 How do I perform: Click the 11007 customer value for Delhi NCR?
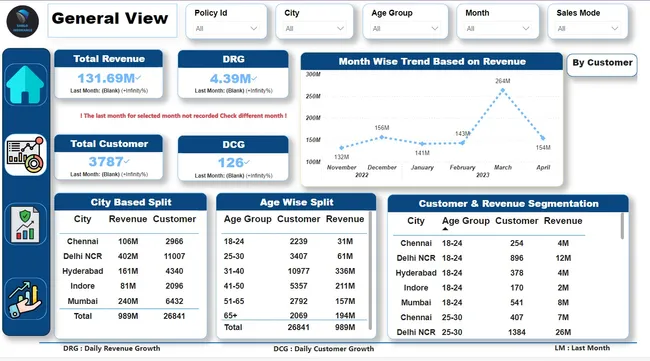(x=174, y=256)
